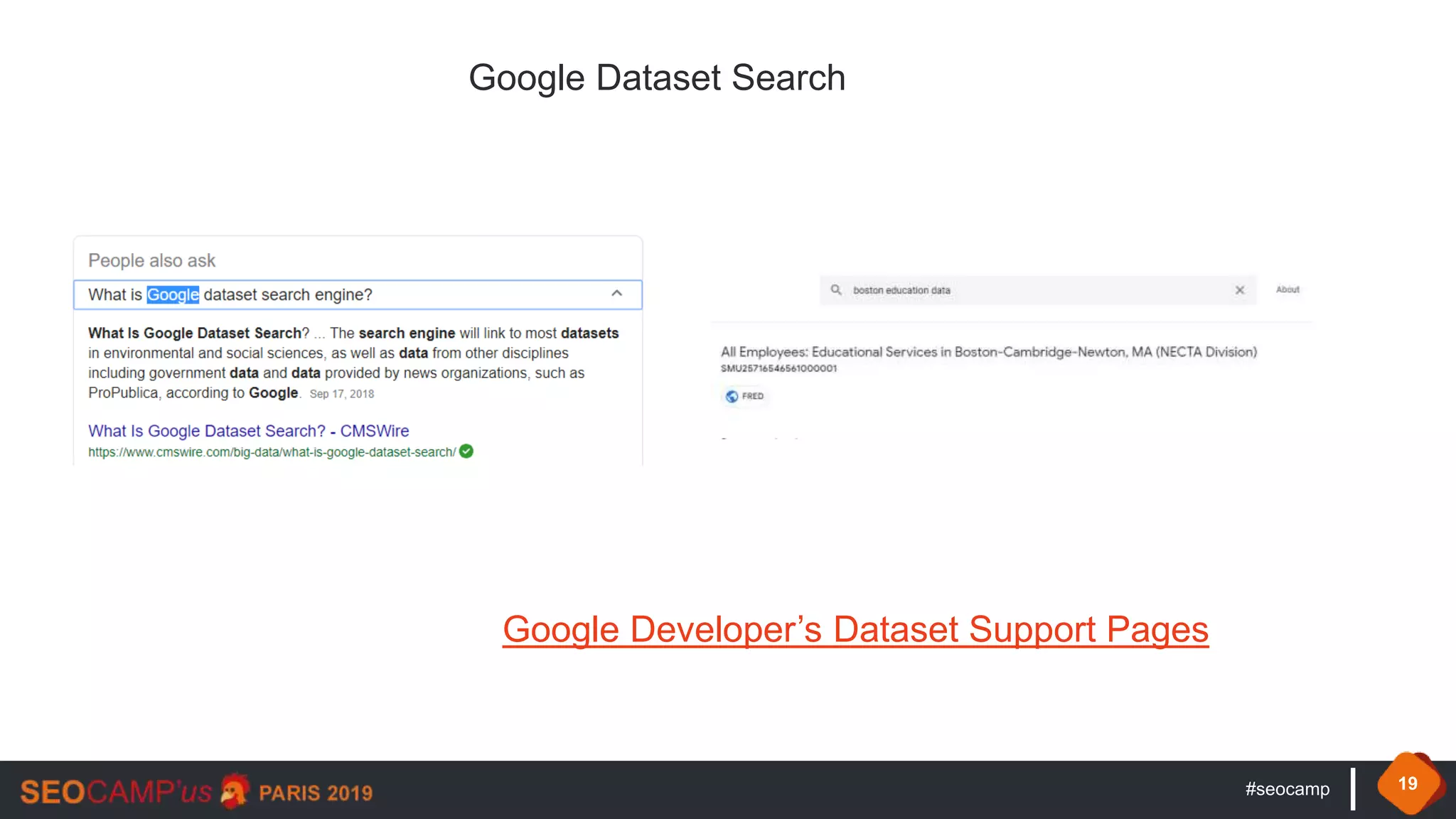Click the FRED source label
This screenshot has width=1456, height=819.
(753, 396)
